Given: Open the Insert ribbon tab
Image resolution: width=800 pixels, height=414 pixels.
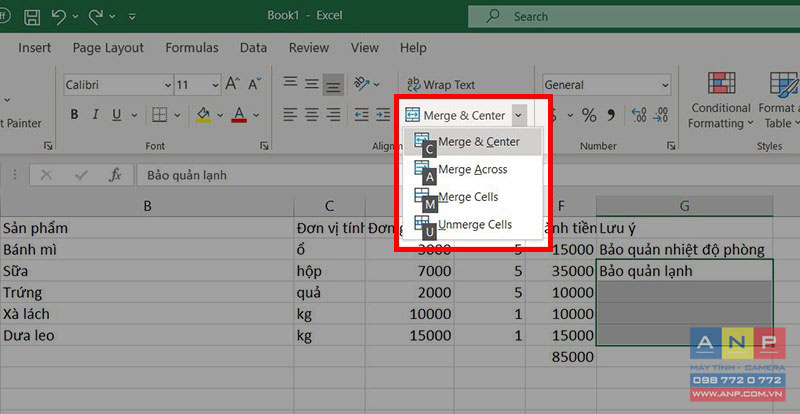Looking at the screenshot, I should 35,48.
